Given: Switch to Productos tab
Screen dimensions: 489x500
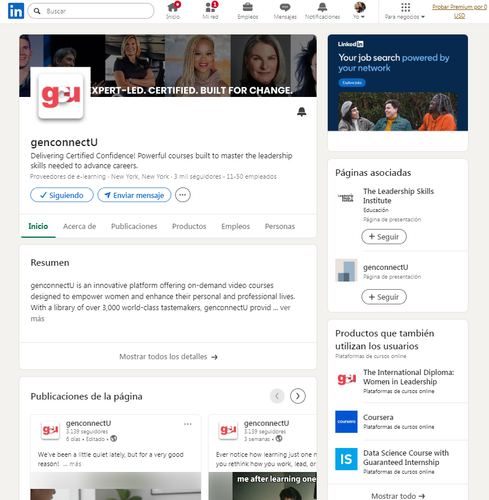Looking at the screenshot, I should tap(189, 226).
